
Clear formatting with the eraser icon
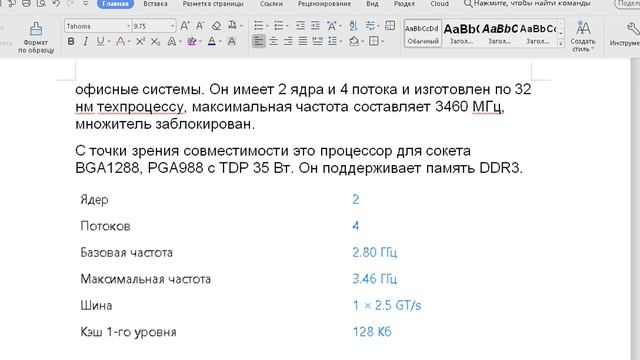216,26
